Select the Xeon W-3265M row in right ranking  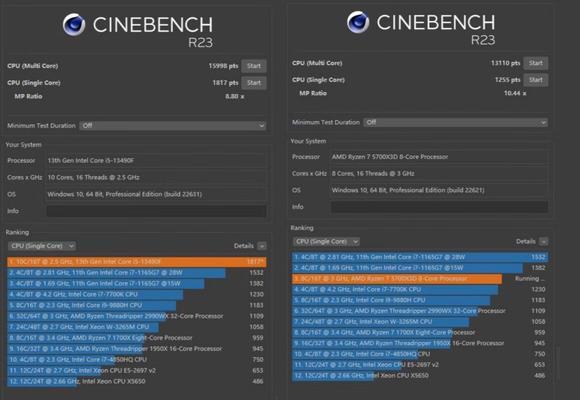pos(420,322)
